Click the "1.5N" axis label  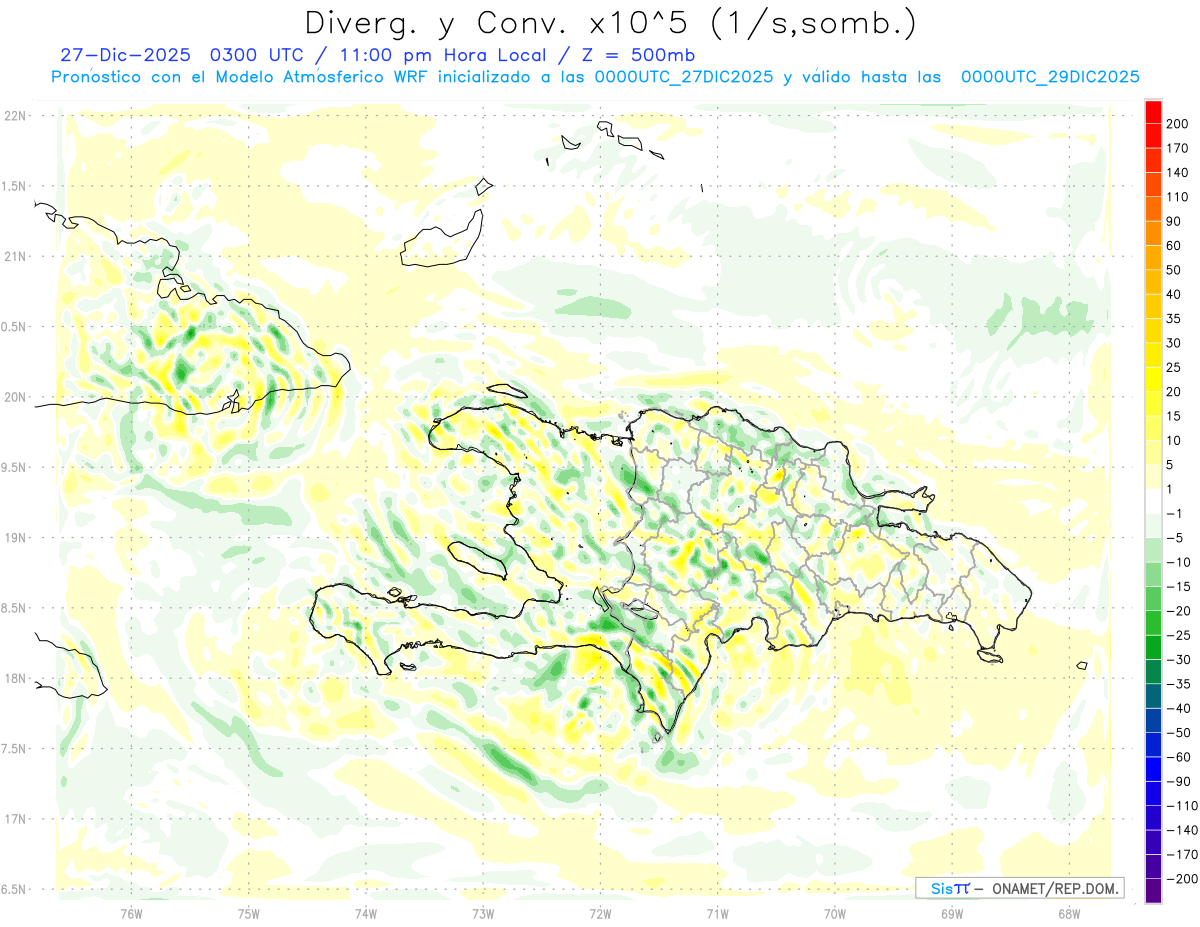click(15, 186)
